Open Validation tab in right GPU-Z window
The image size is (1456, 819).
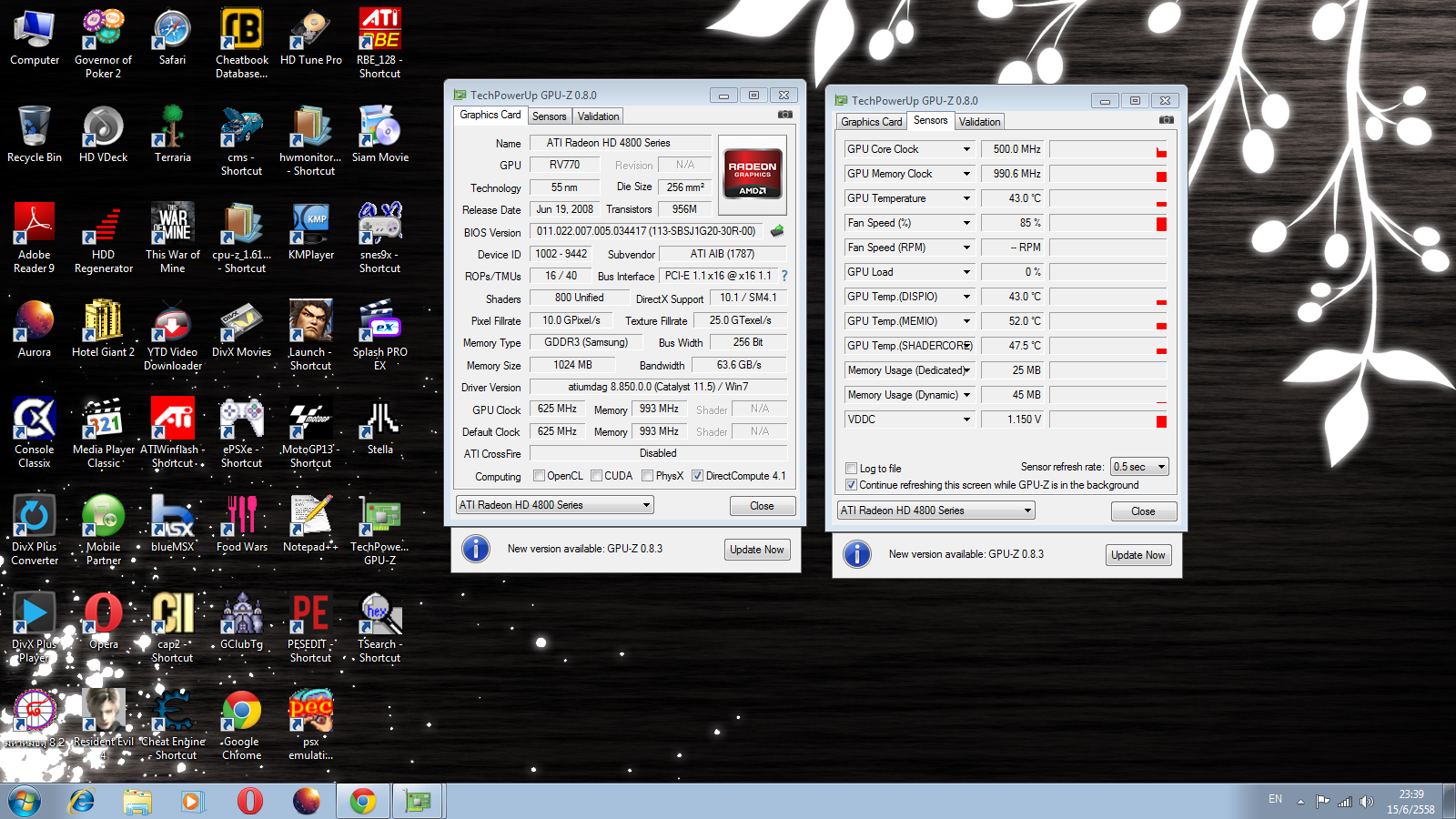tap(979, 122)
